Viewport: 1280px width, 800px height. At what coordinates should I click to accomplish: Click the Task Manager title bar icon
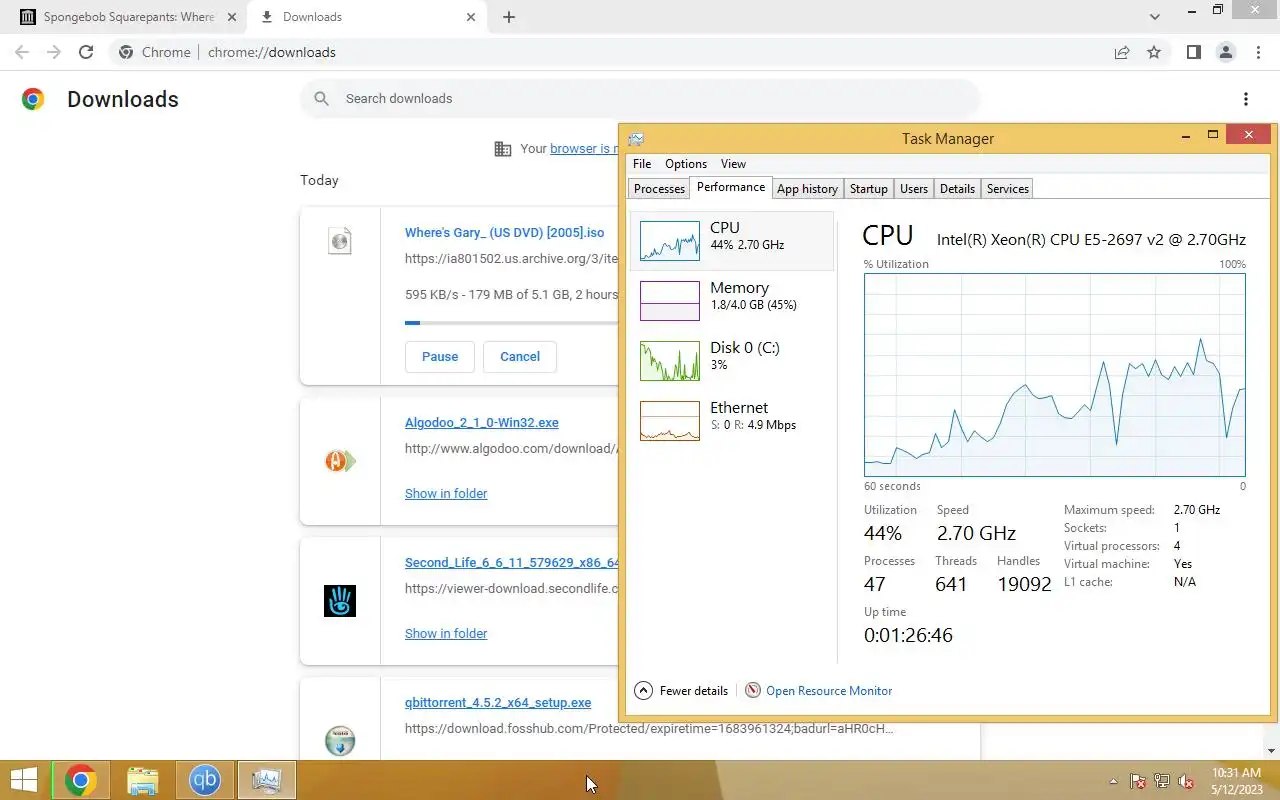pos(636,139)
